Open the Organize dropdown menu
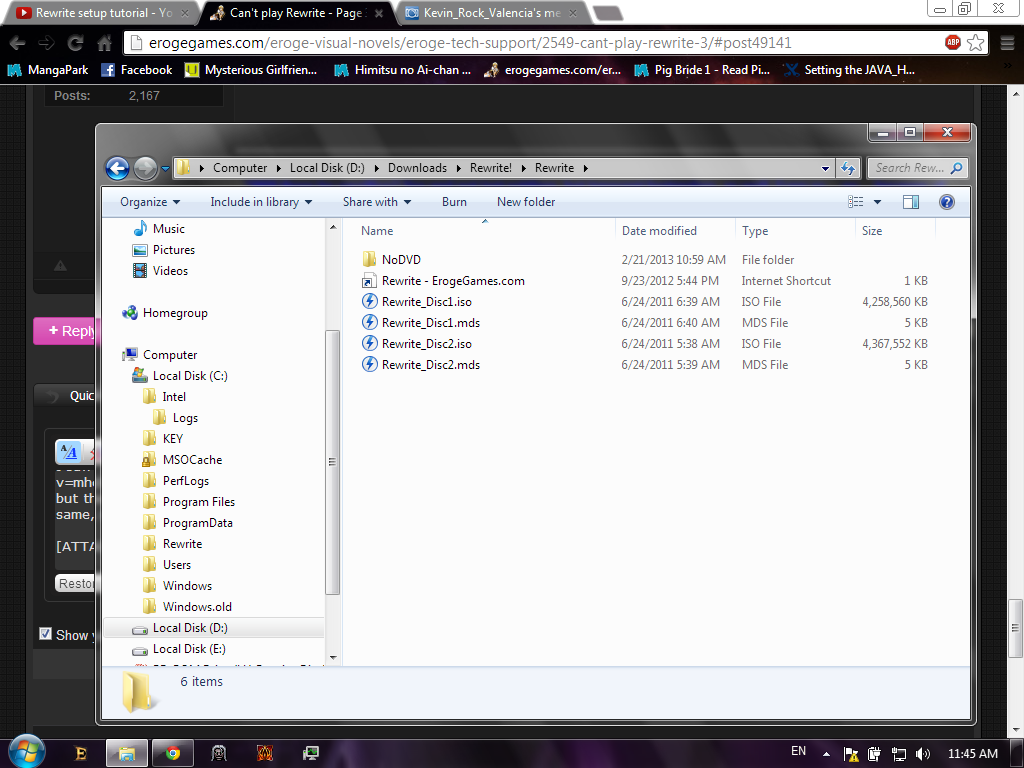This screenshot has width=1024, height=768. 150,202
